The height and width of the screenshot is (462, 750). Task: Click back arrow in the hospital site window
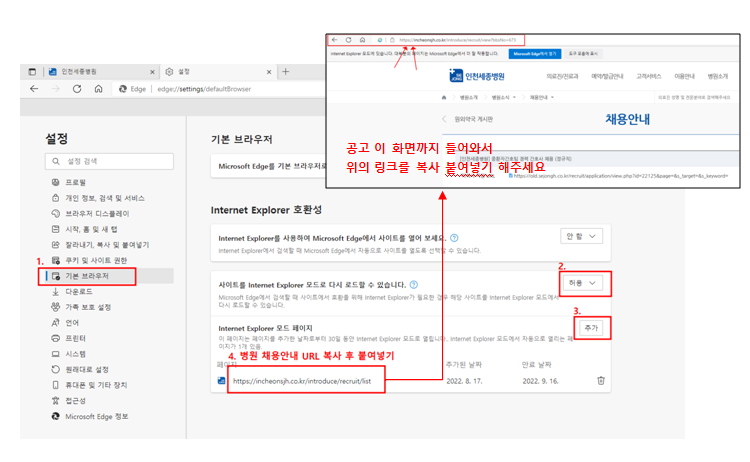(335, 40)
